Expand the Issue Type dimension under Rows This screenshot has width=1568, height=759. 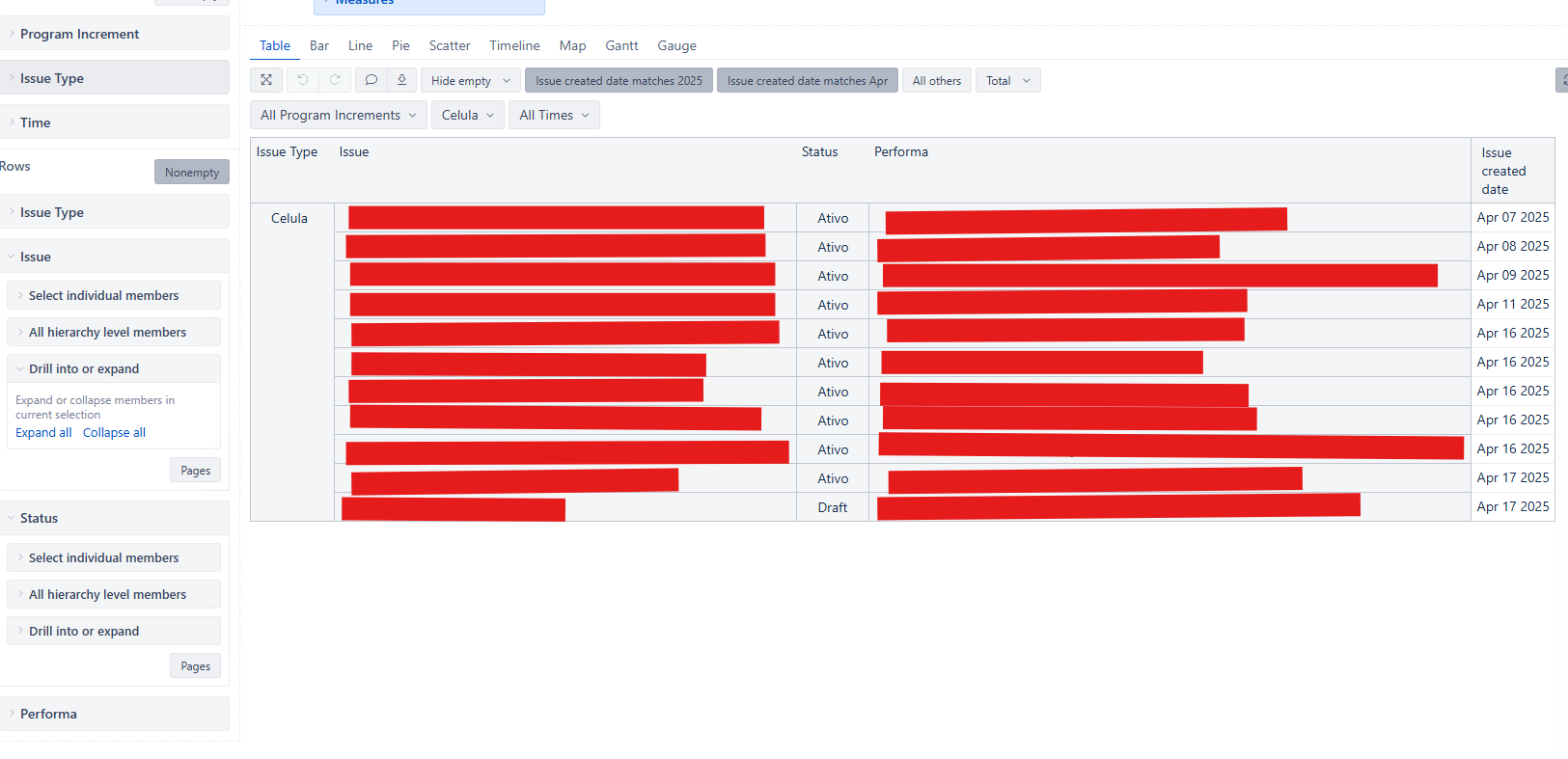tap(115, 212)
